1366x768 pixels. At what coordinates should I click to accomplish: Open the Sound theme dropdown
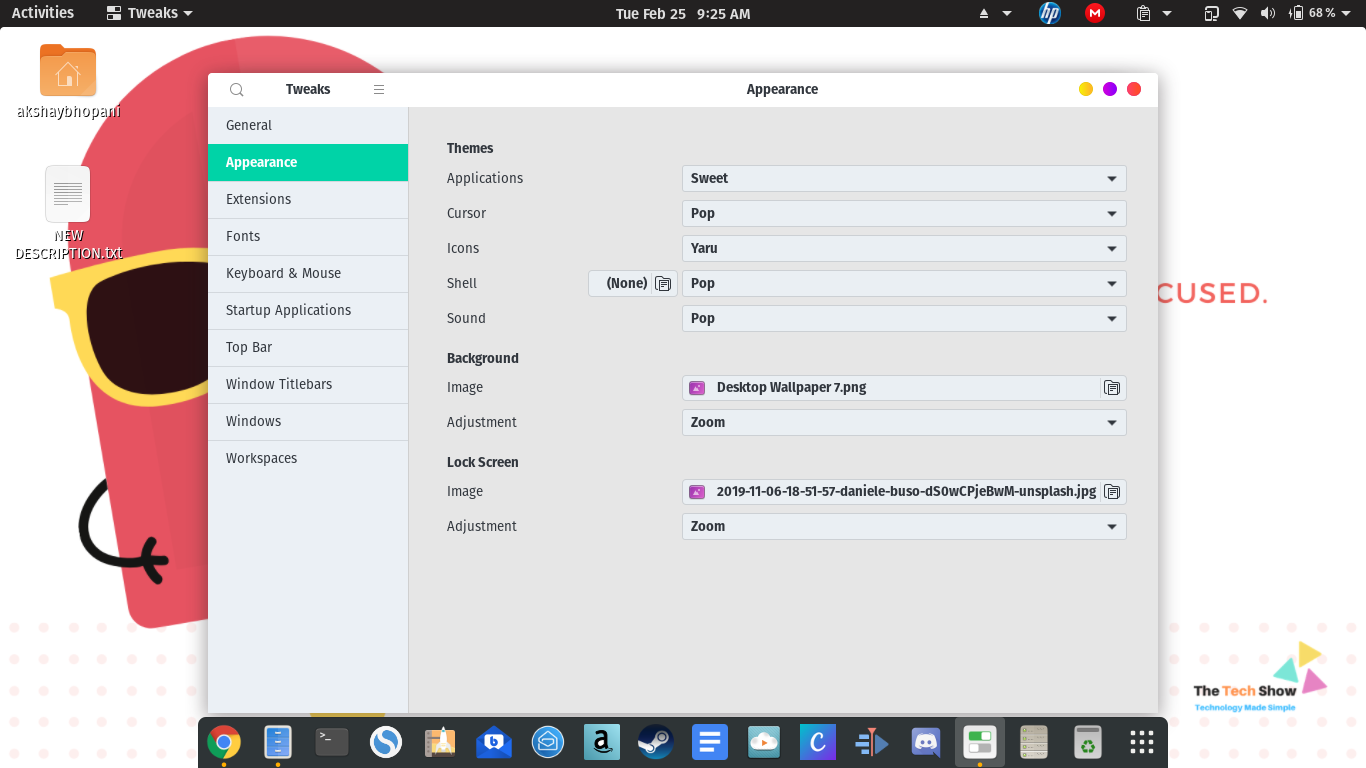903,318
